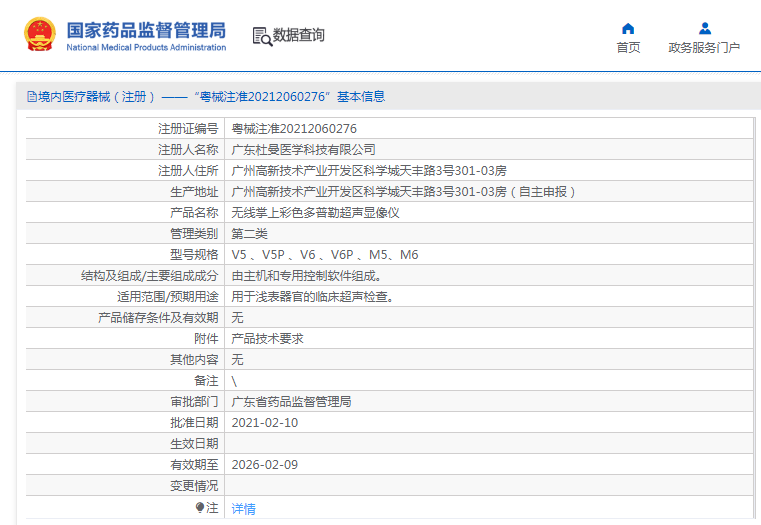761x525 pixels.
Task: Click the 注册证编号 label
Action: [188, 129]
